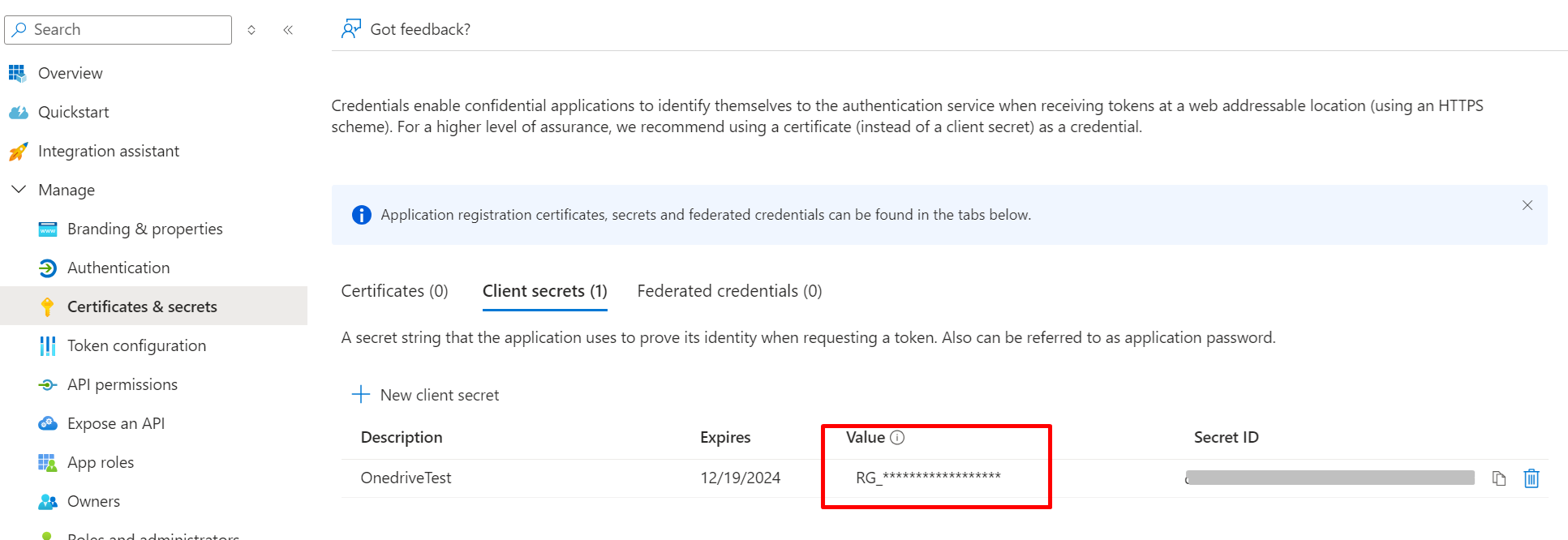Switch to the Certificates (0) tab
This screenshot has width=1568, height=540.
point(394,291)
